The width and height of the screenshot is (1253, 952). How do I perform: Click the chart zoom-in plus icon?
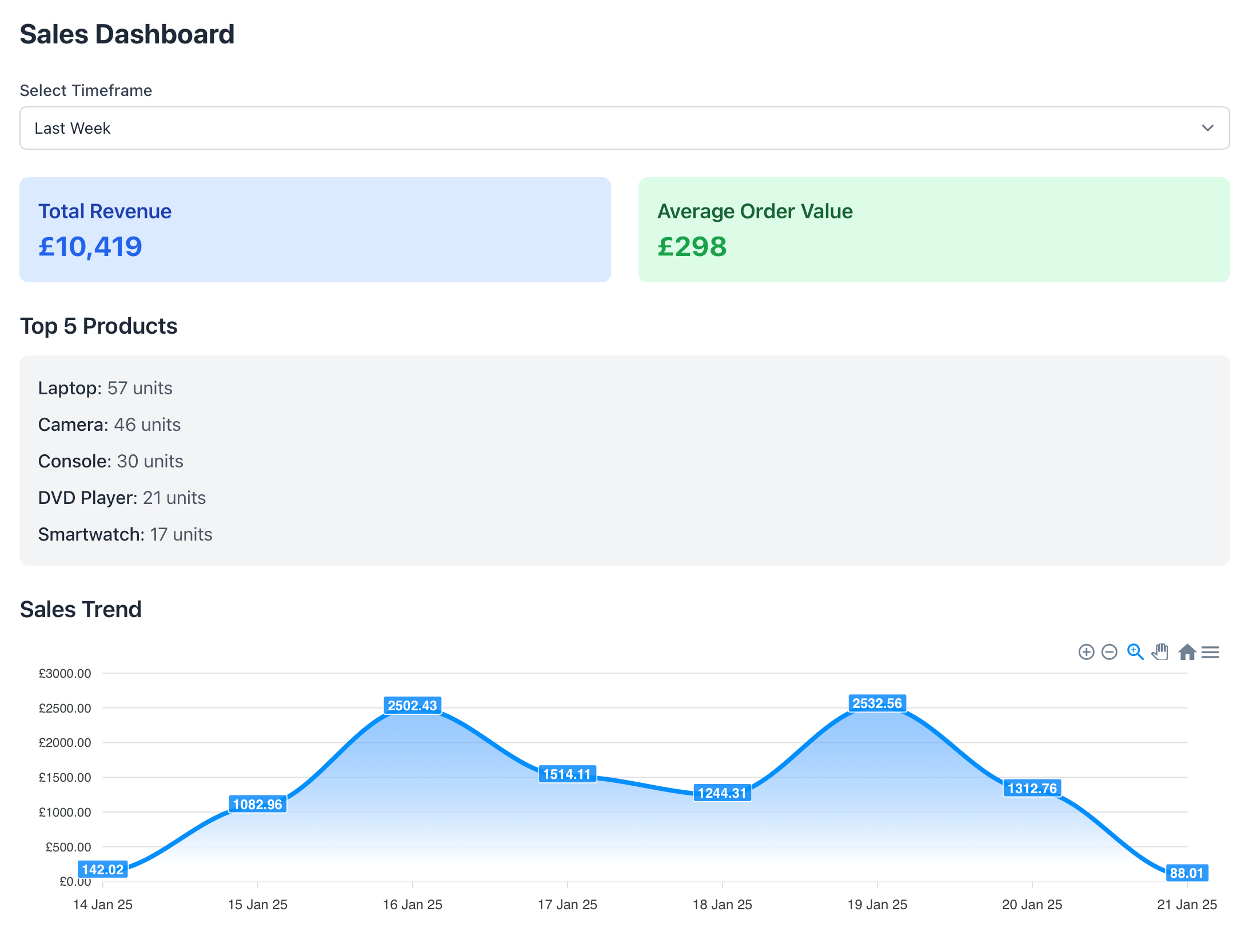(1086, 652)
